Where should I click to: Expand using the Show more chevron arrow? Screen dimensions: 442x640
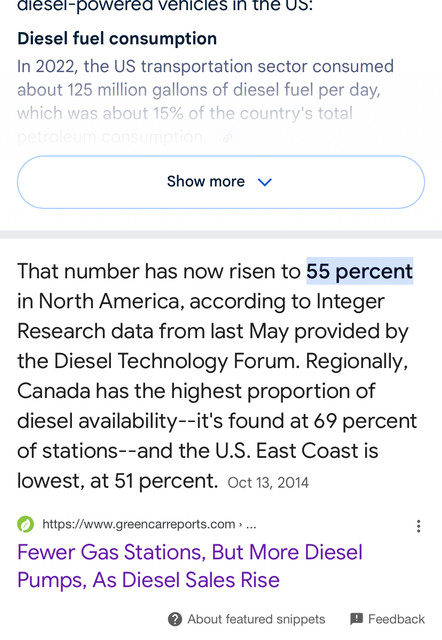coord(265,182)
